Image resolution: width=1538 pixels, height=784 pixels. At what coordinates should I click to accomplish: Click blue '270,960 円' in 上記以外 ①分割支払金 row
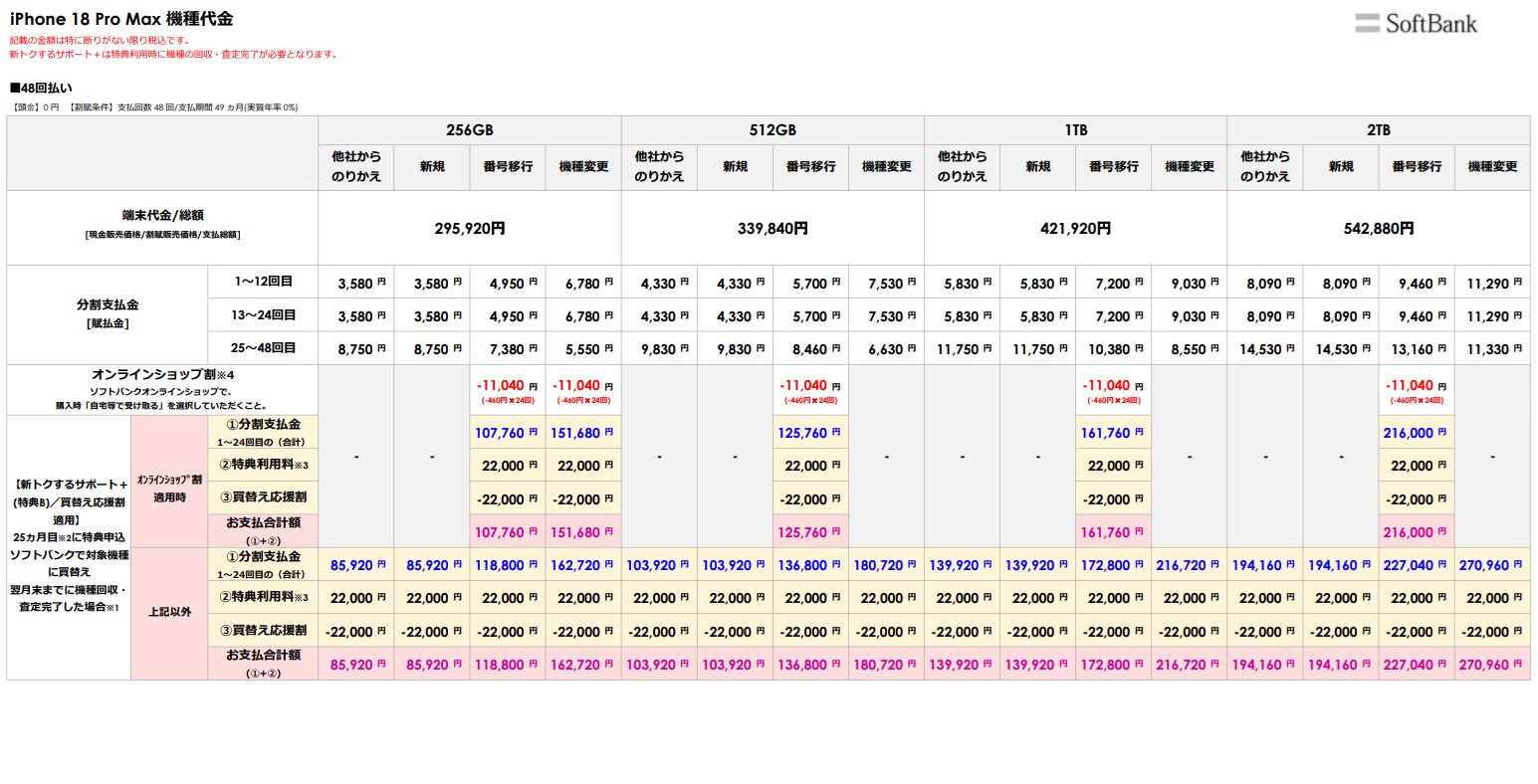coord(1491,566)
